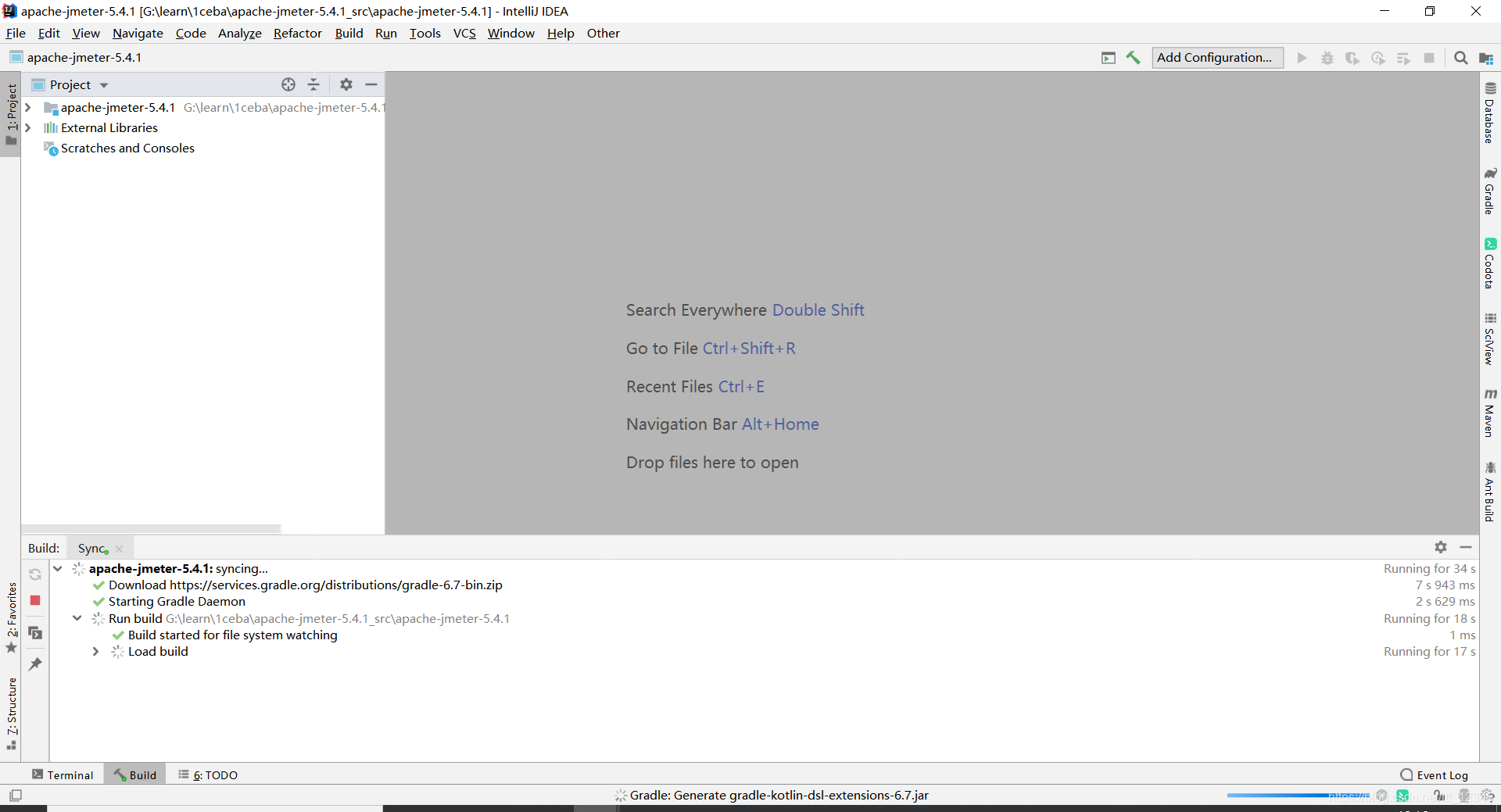1501x812 pixels.
Task: Toggle the Z: Structure side tab
Action: tap(11, 713)
